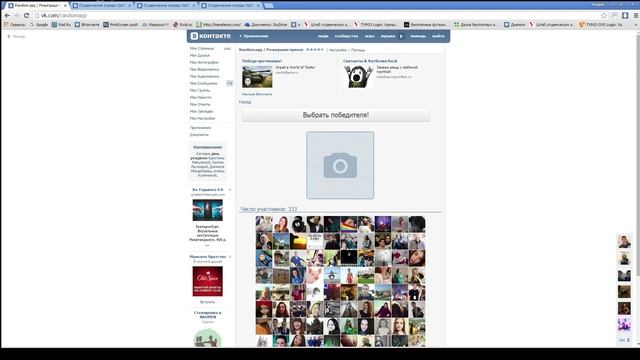
Task: Click the unread counter beside Мои Сообщения
Action: pyautogui.click(x=229, y=83)
